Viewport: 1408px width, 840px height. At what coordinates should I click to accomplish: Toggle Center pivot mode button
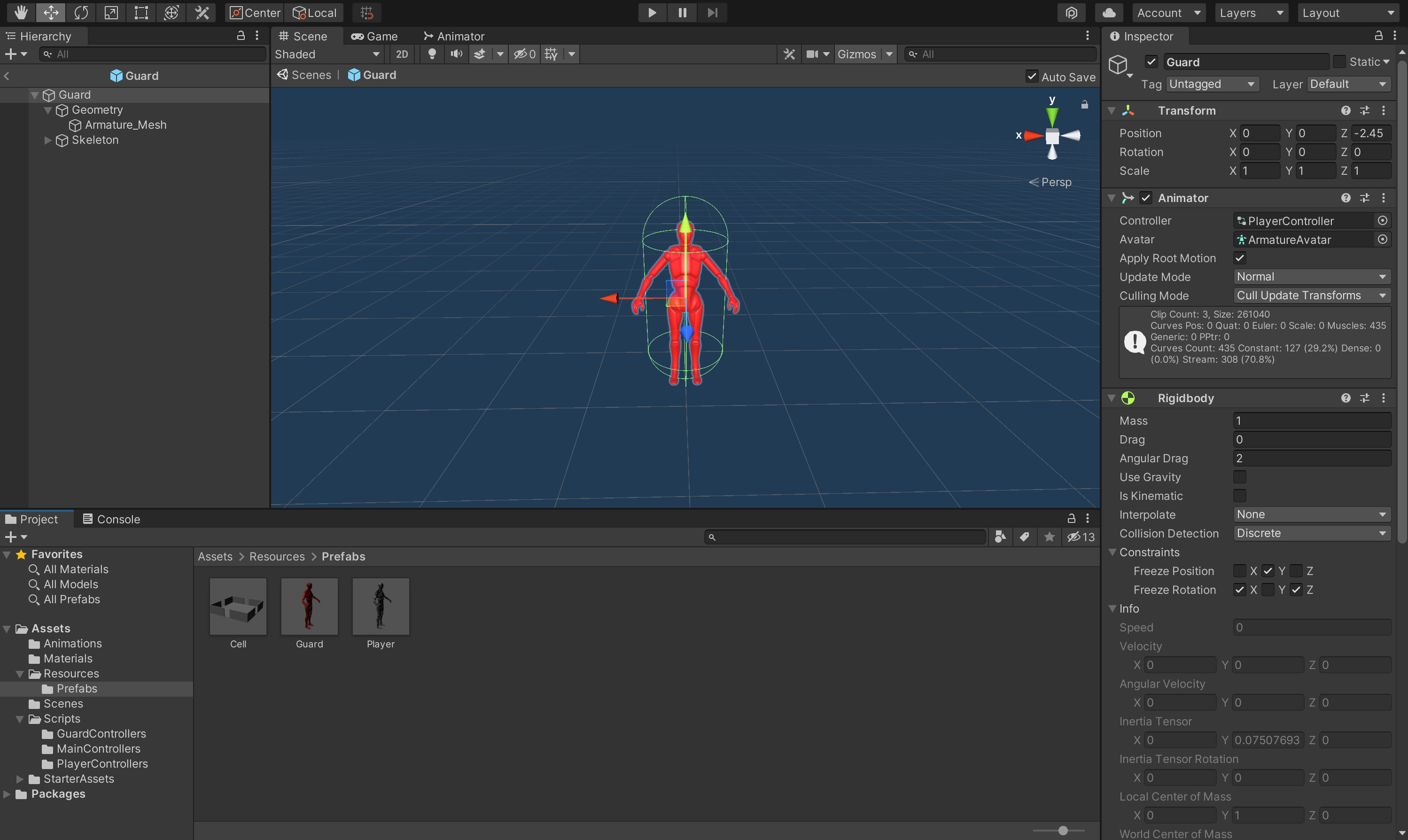pos(255,13)
